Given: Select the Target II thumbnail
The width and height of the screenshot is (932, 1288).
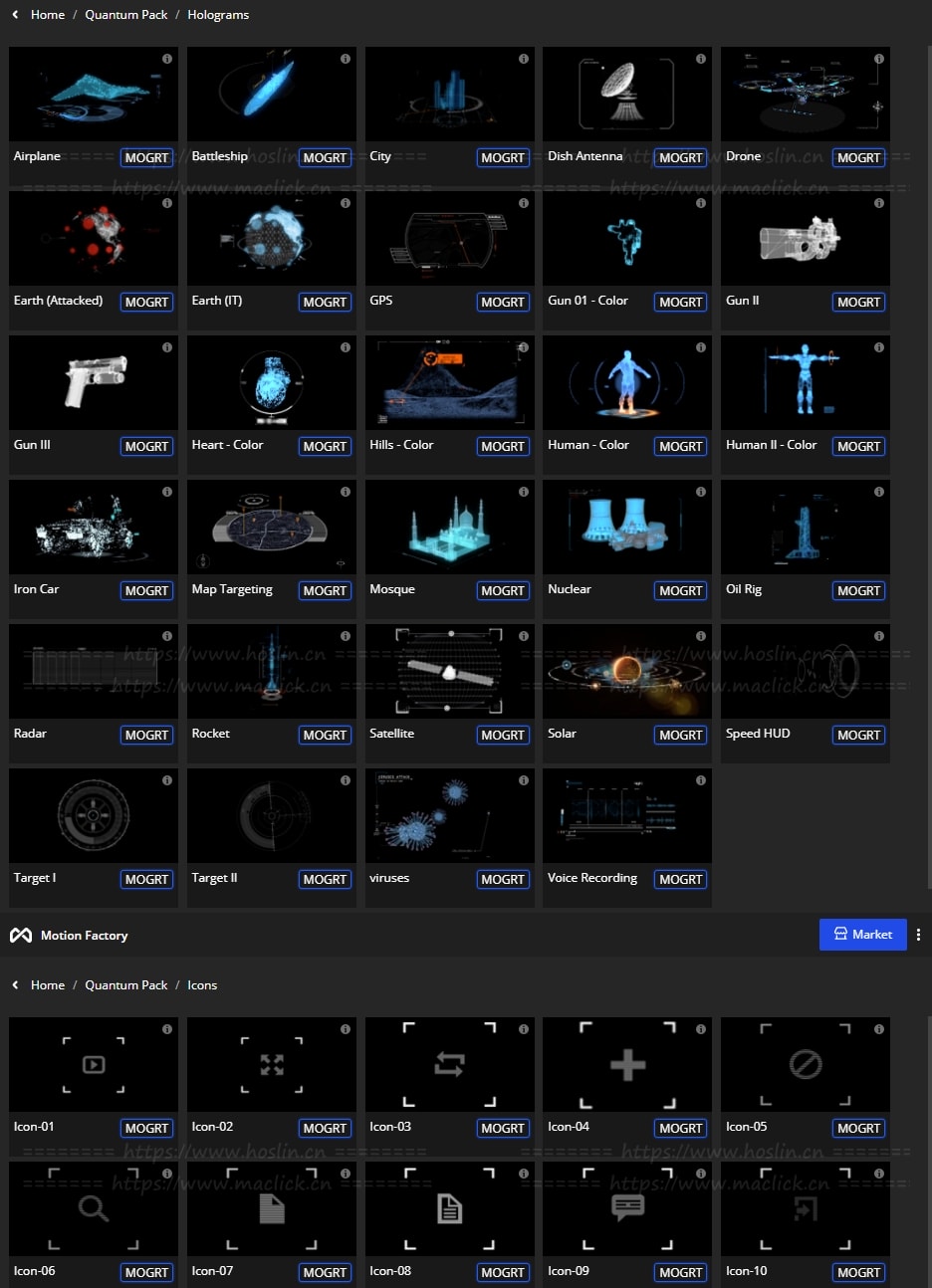Looking at the screenshot, I should coord(272,816).
